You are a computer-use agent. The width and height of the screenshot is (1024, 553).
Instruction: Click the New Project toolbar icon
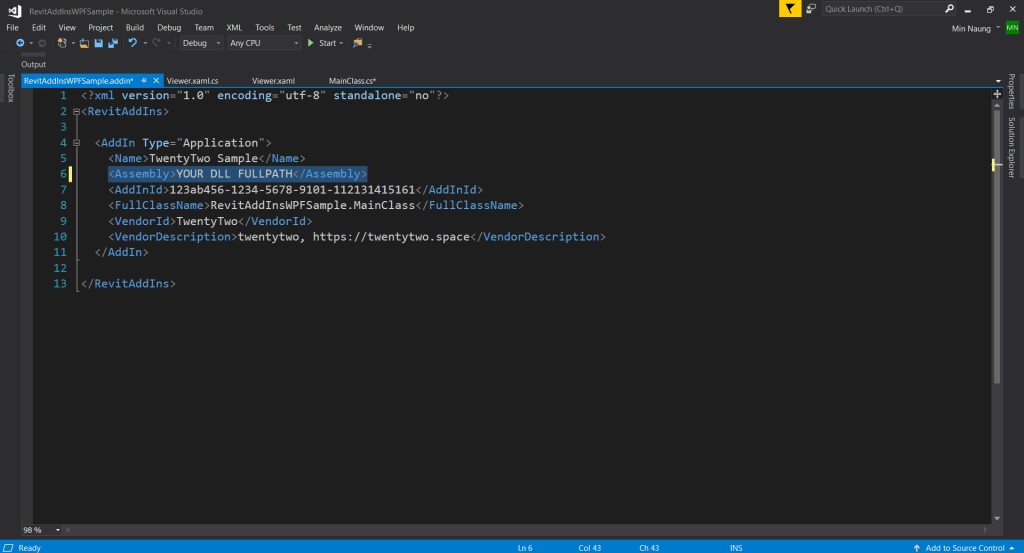63,43
